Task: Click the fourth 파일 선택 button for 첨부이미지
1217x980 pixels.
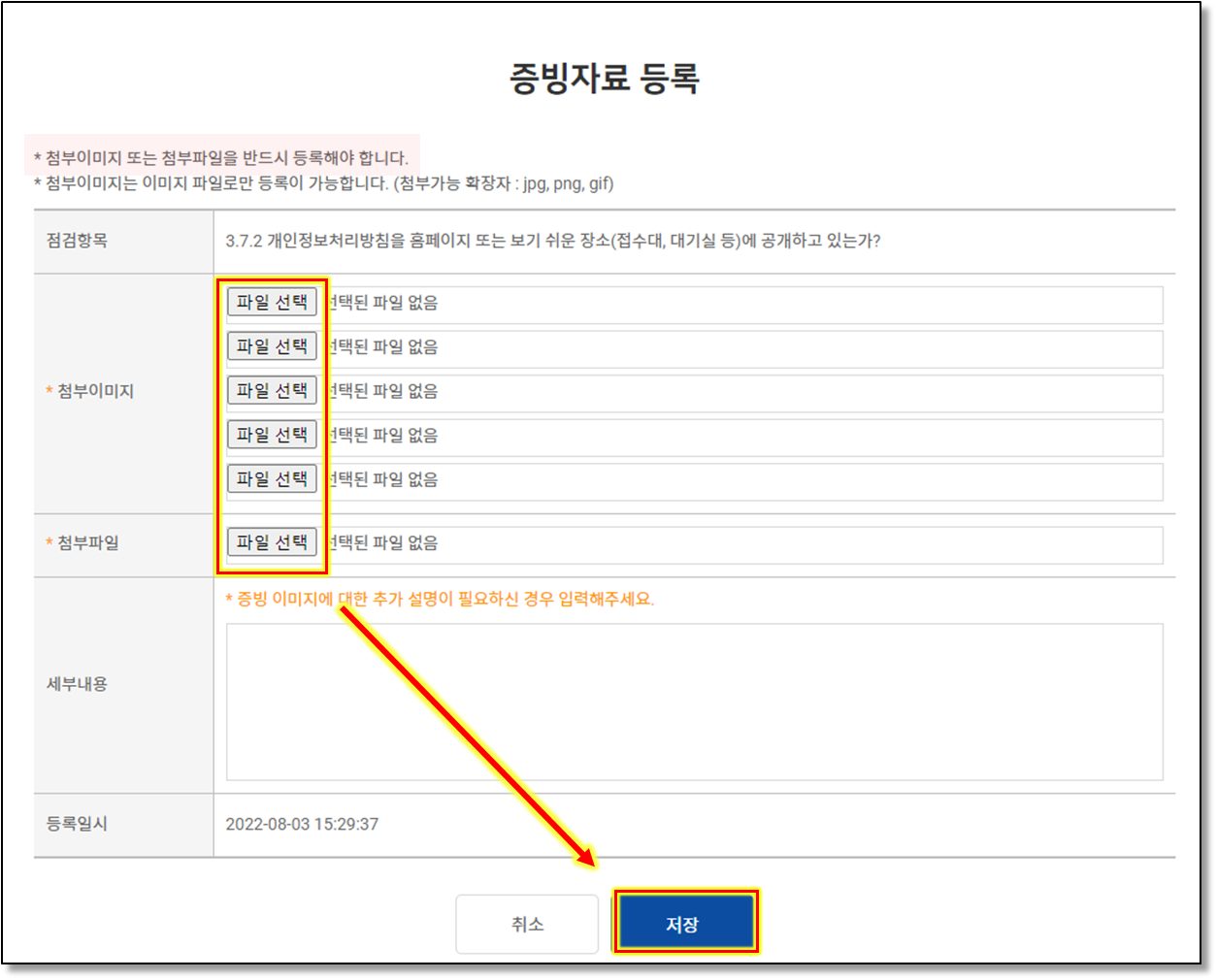Action: 272,435
